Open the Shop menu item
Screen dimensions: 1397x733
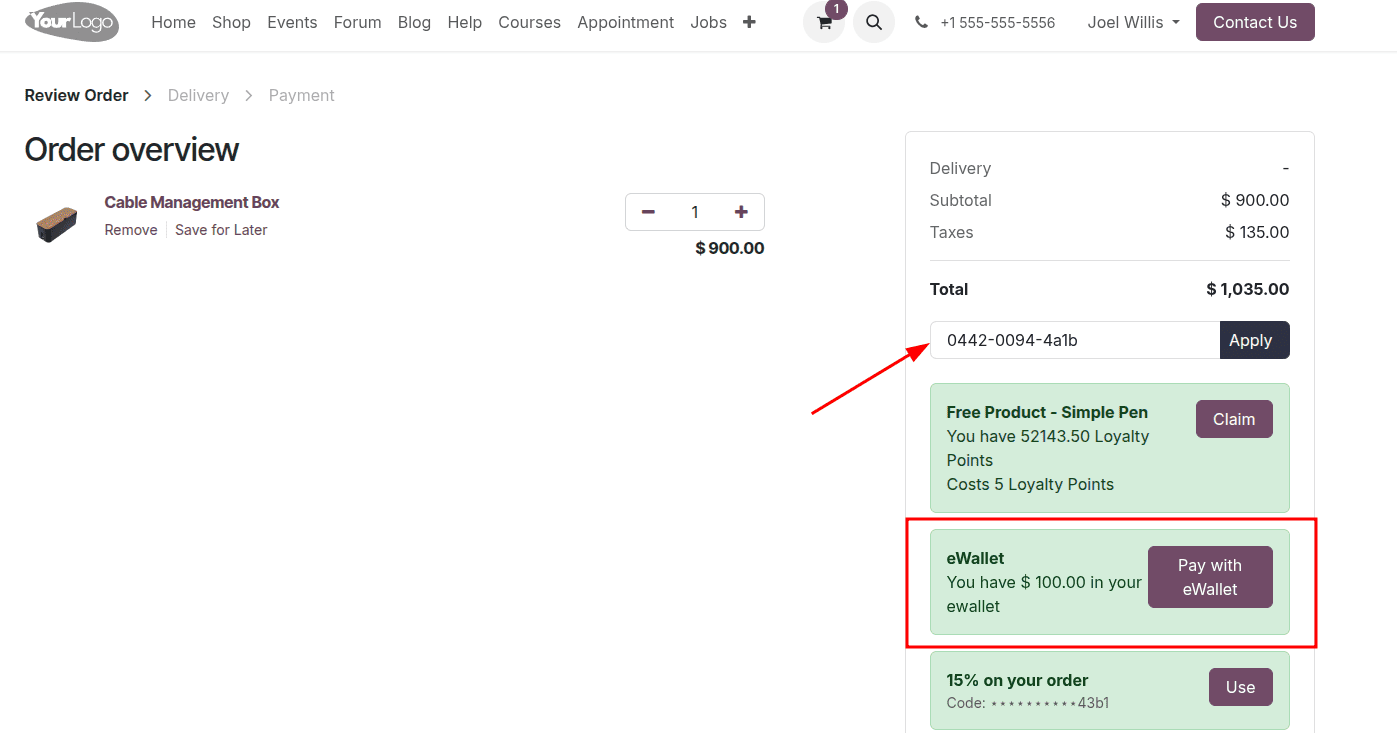click(x=231, y=22)
